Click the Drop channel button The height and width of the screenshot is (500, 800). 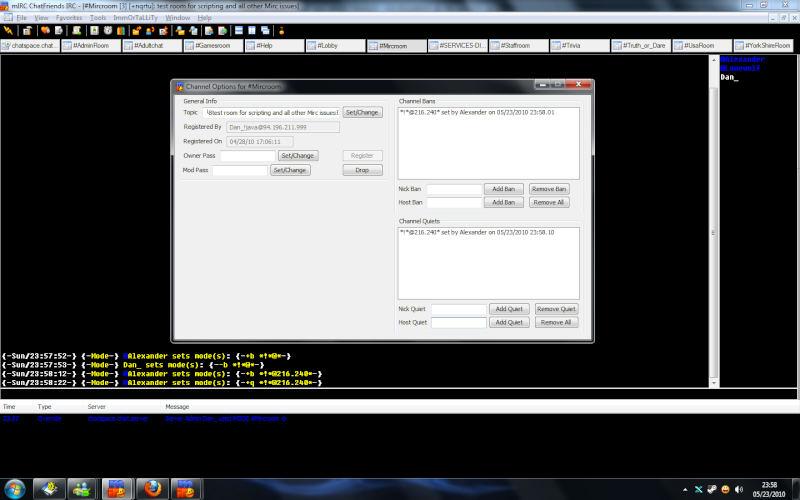click(362, 170)
